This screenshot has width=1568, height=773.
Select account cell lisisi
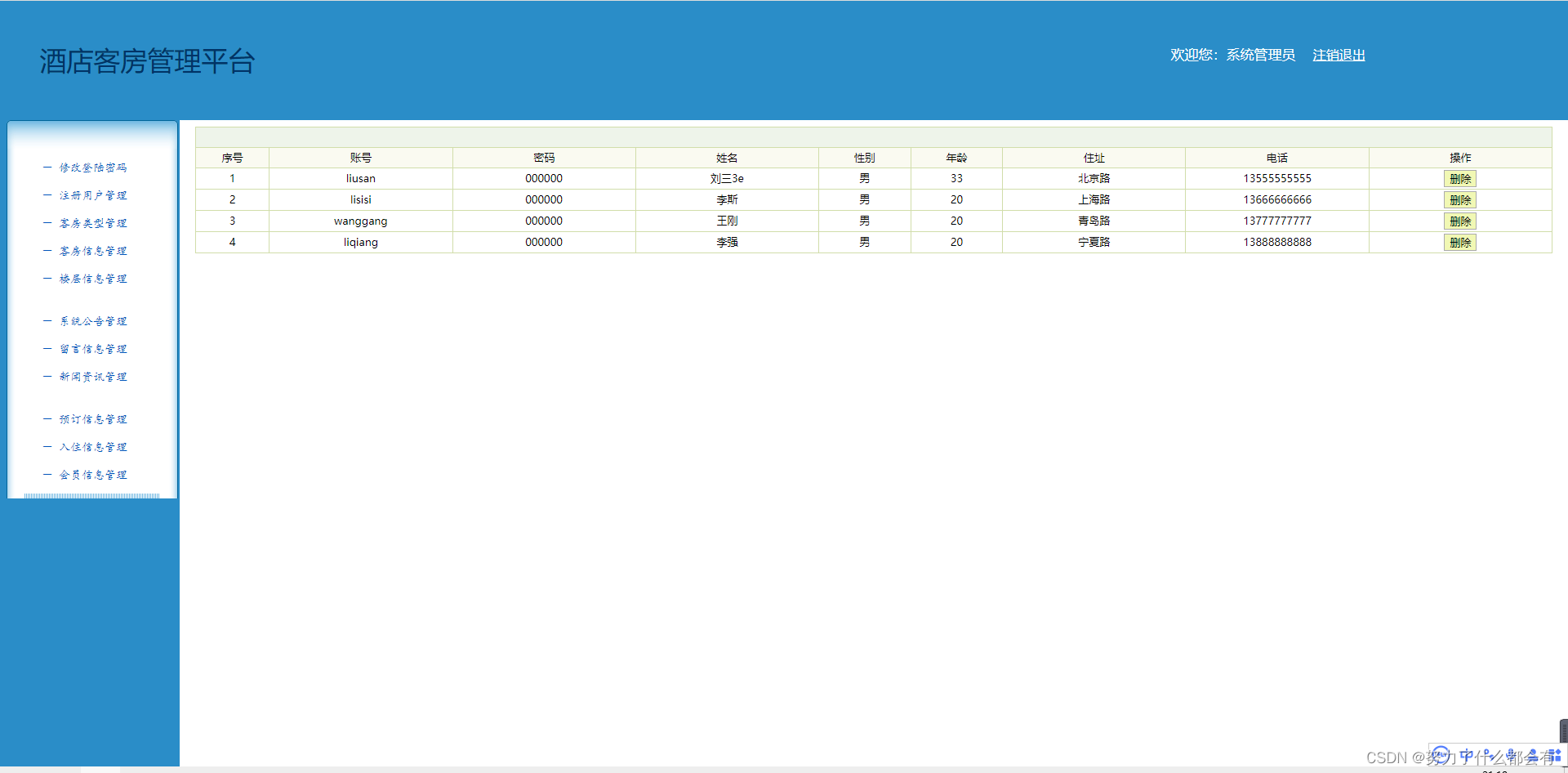coord(360,199)
